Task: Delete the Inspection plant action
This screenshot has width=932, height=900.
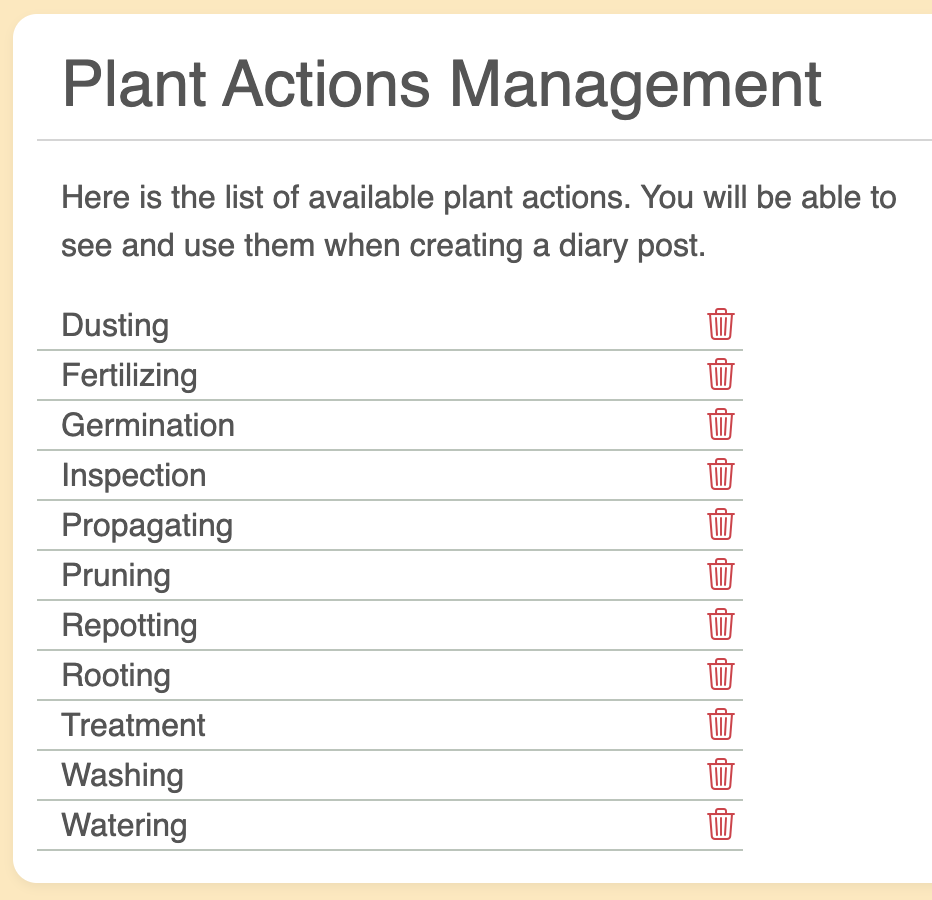Action: (x=721, y=475)
